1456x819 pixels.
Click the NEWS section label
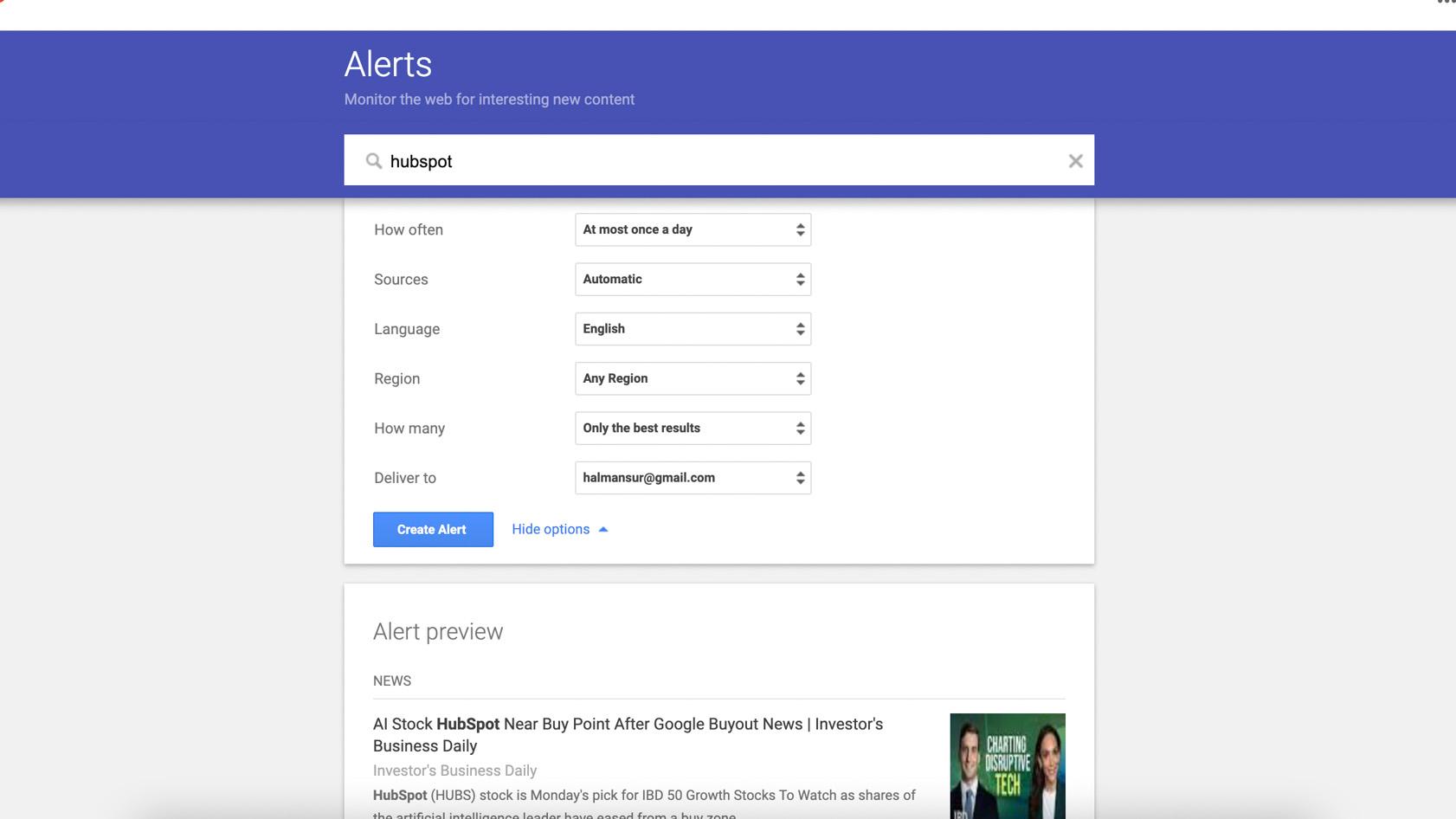pos(392,681)
